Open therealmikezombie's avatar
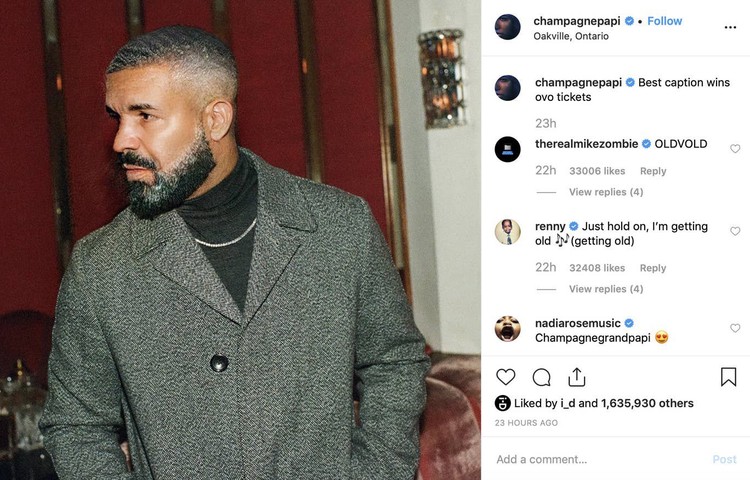Viewport: 750px width, 480px height. [x=507, y=149]
